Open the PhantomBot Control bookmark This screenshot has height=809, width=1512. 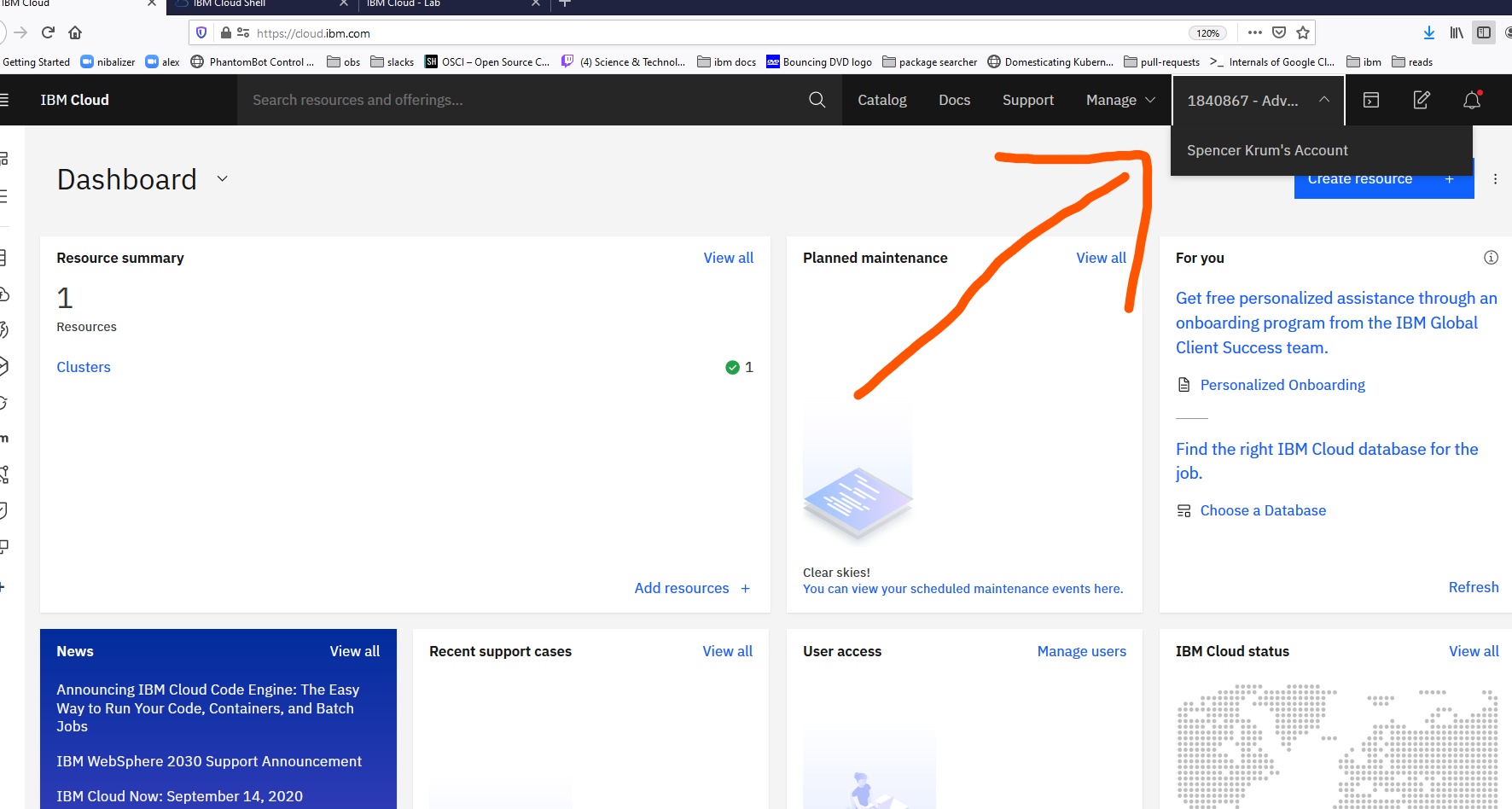pyautogui.click(x=253, y=61)
